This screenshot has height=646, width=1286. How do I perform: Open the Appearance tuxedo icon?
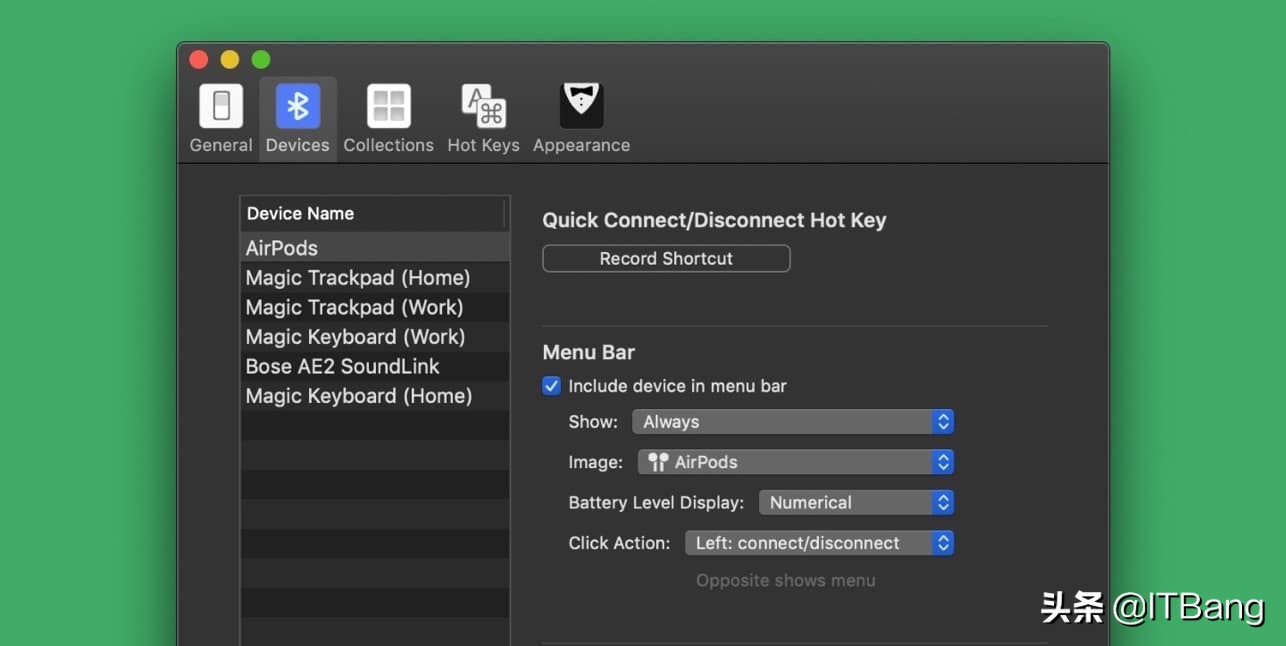coord(581,107)
